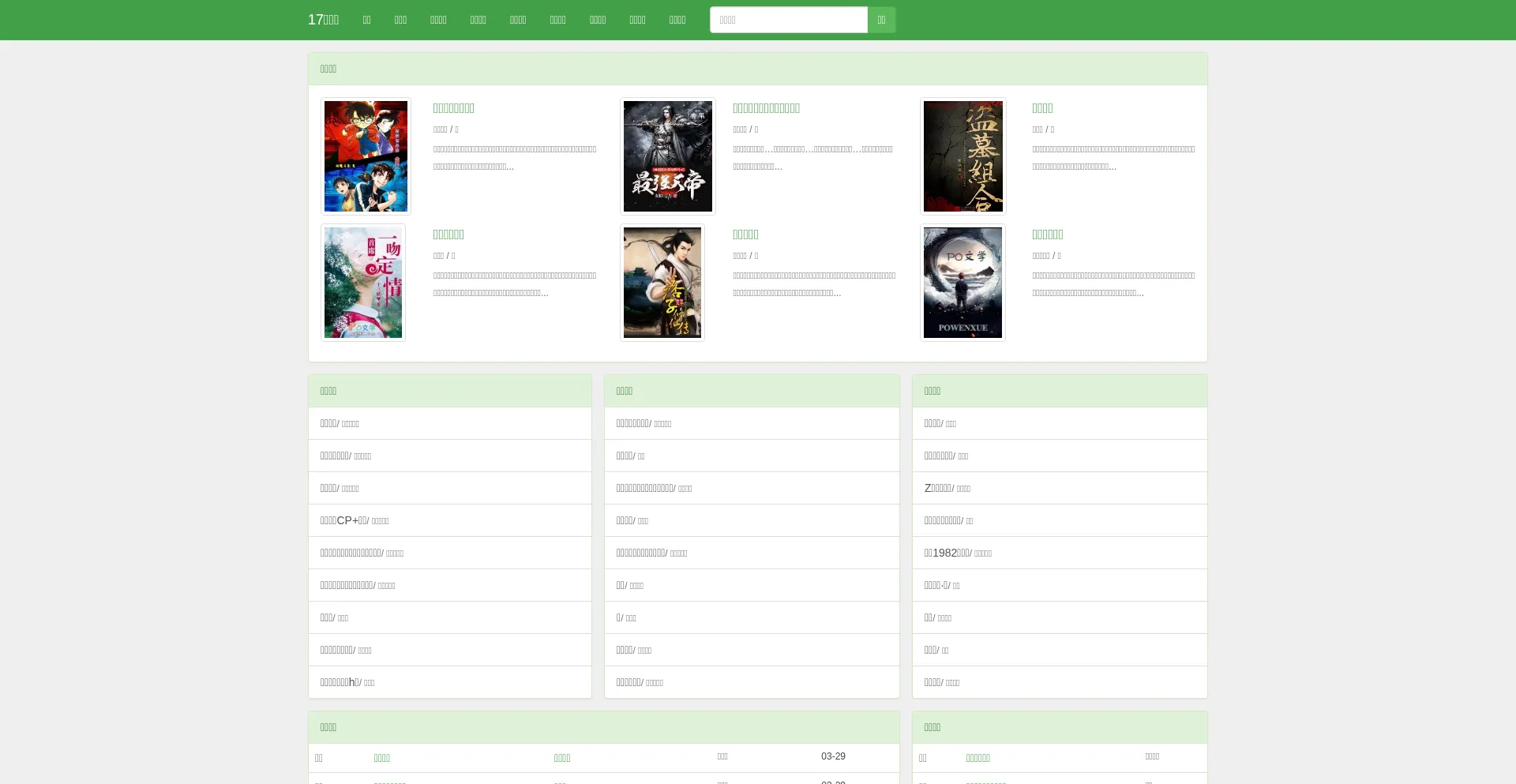Open the POWENXUE placeholder book cover
1516x784 pixels.
[x=963, y=283]
